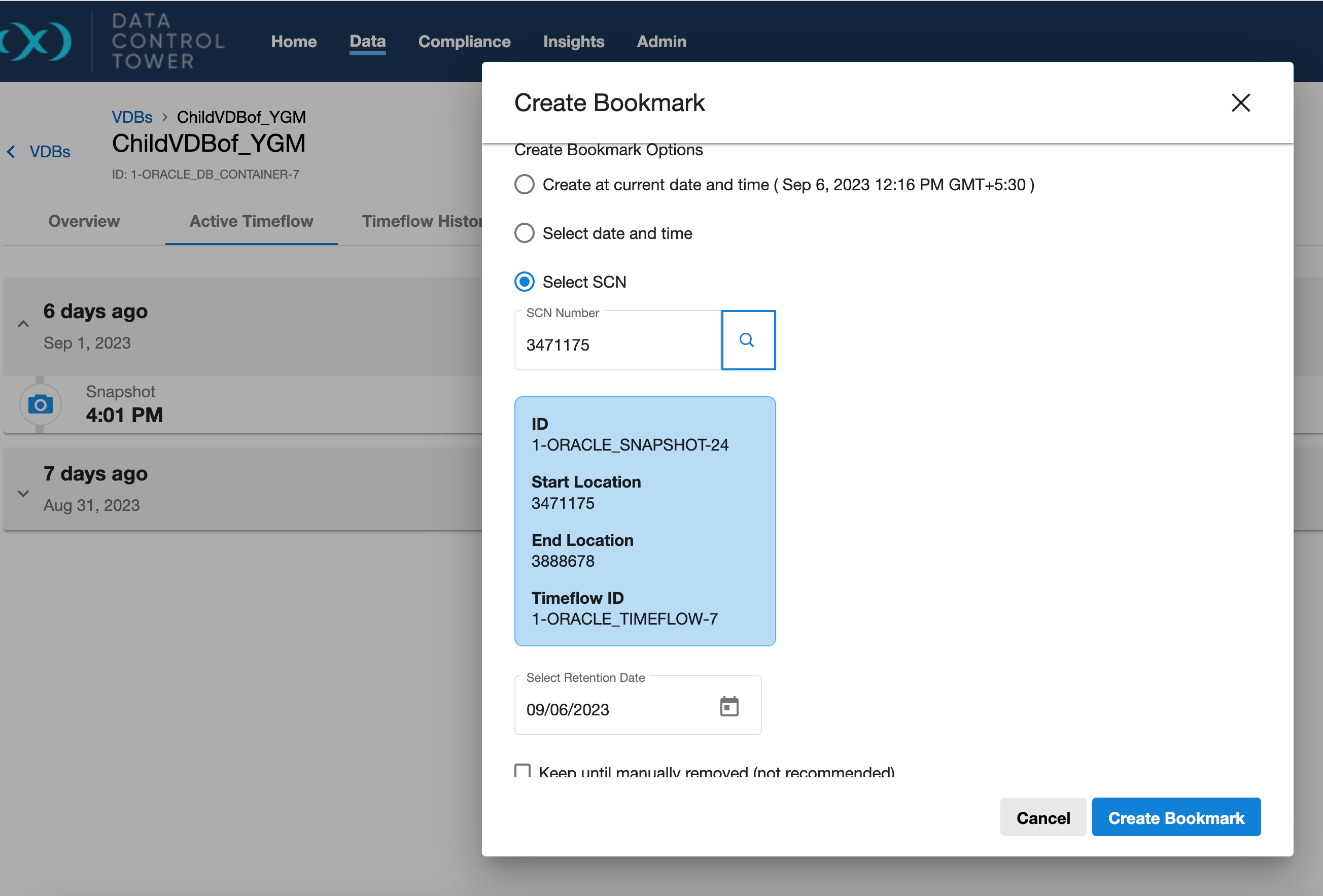Go to the Insights menu
Image resolution: width=1323 pixels, height=896 pixels.
click(573, 42)
